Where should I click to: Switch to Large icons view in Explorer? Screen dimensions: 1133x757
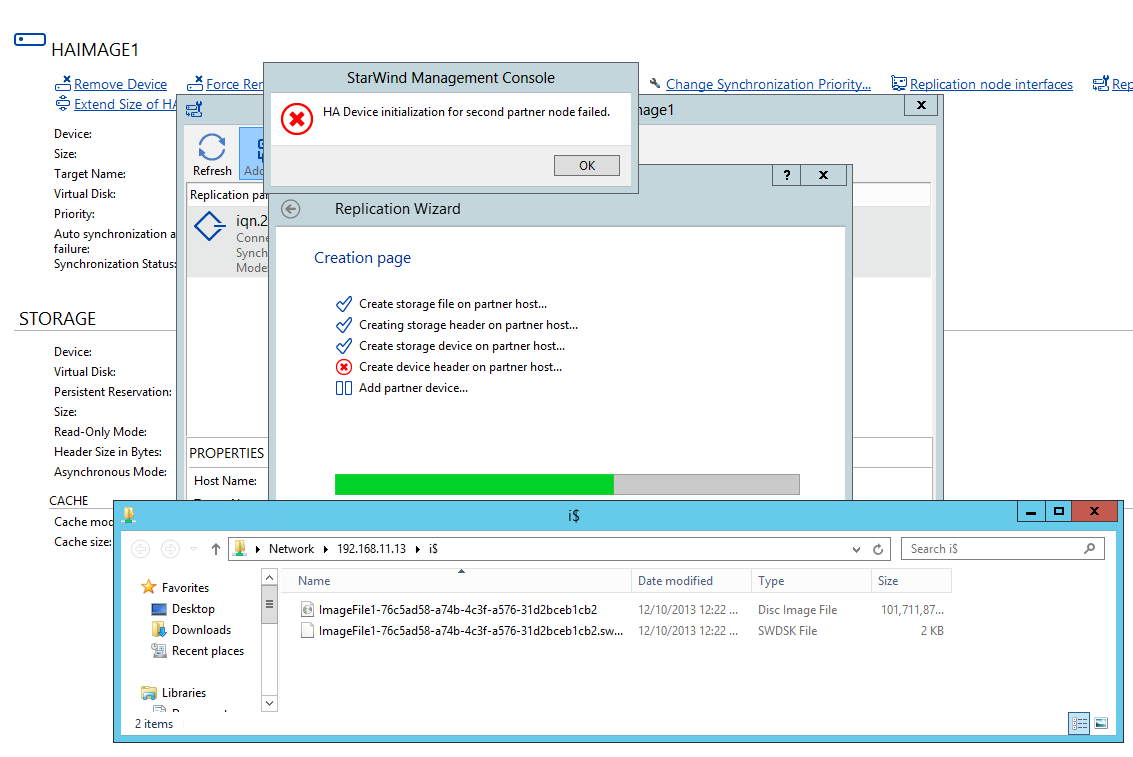coord(1101,723)
